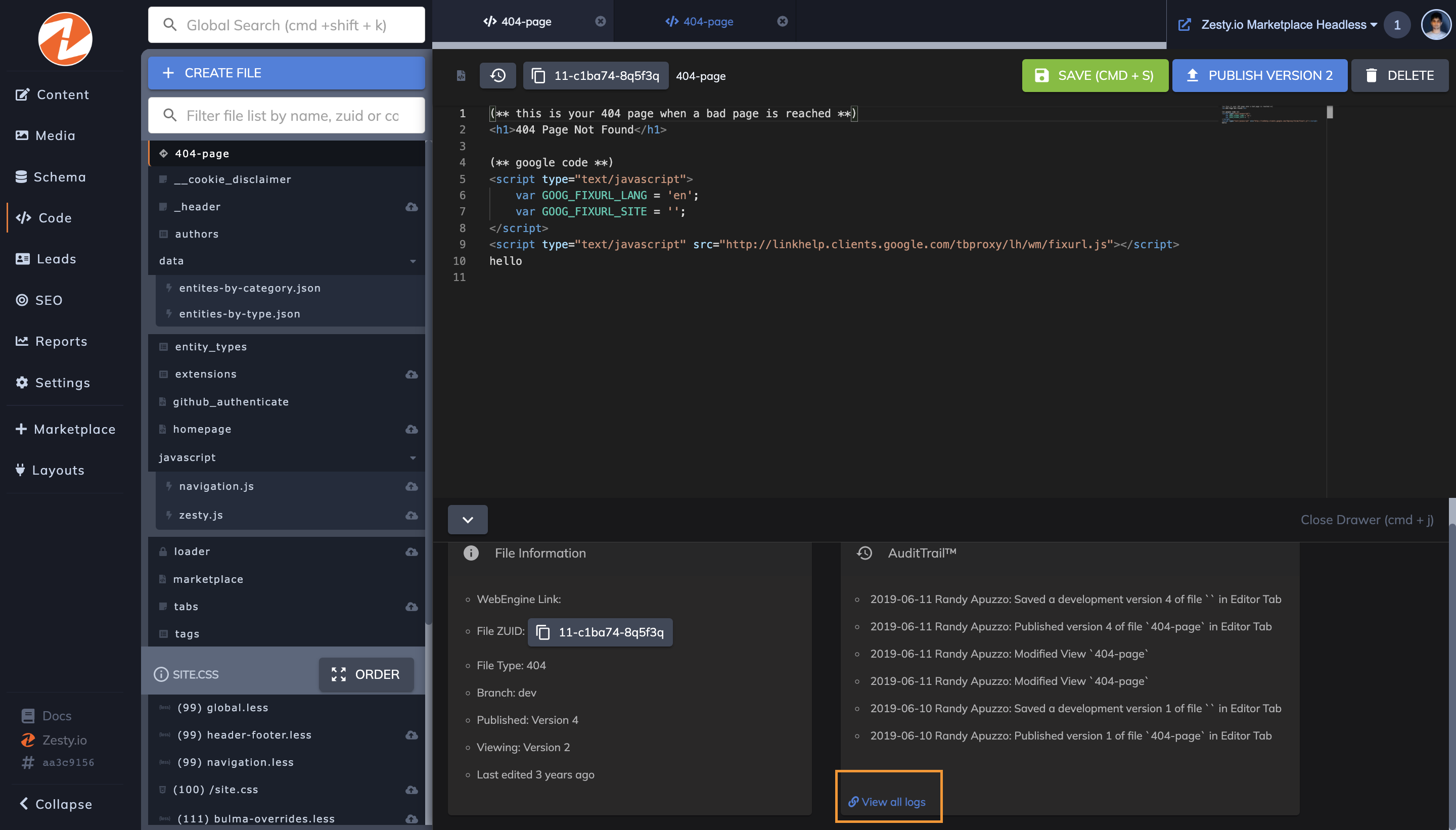
Task: Open Reports in sidebar
Action: click(x=51, y=341)
